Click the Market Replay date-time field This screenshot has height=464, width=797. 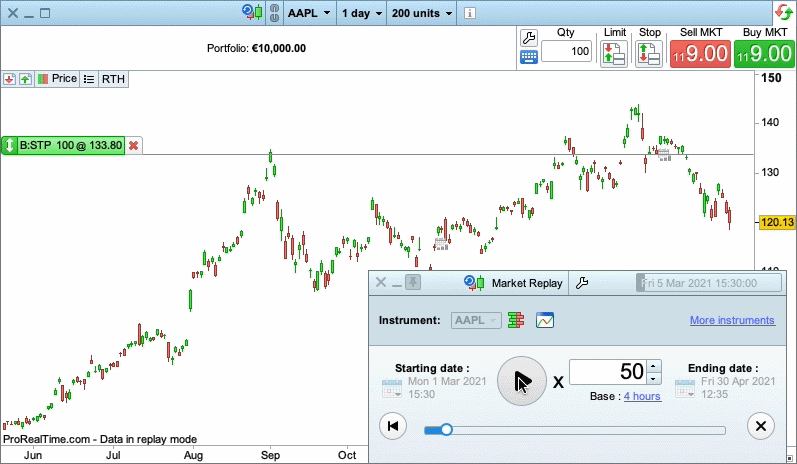(709, 283)
